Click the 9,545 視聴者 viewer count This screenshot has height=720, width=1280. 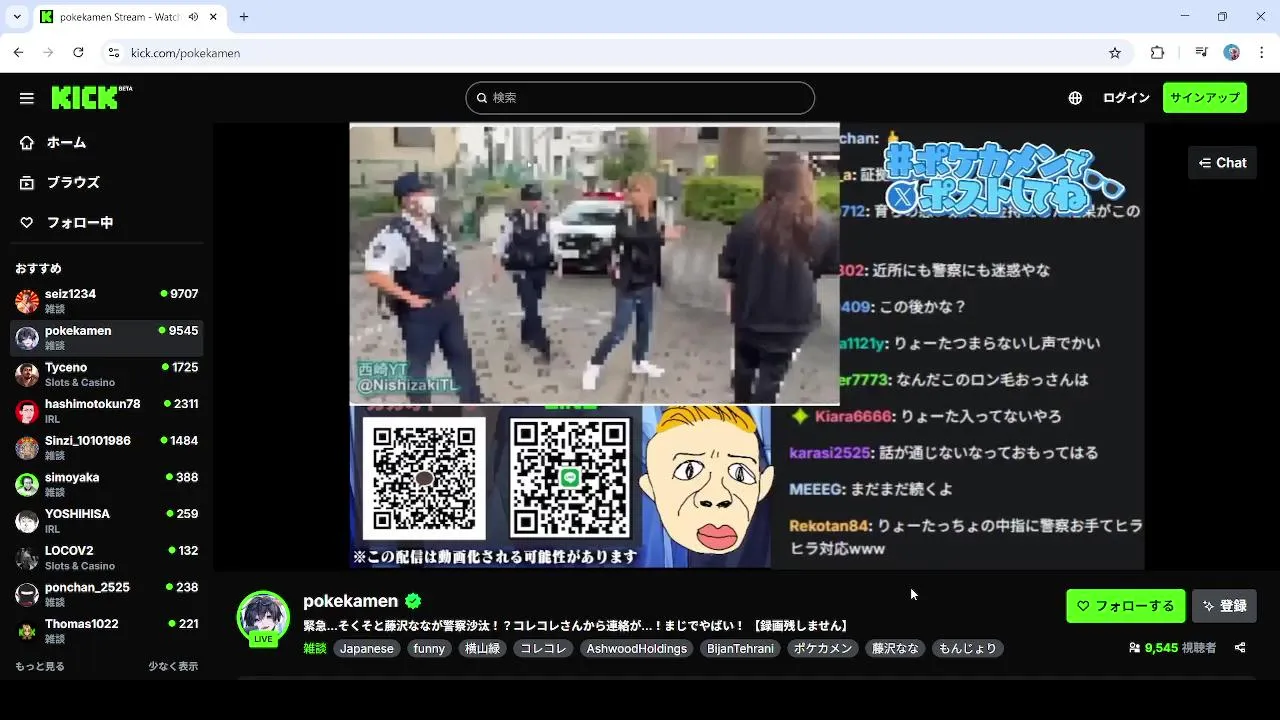coord(1172,648)
